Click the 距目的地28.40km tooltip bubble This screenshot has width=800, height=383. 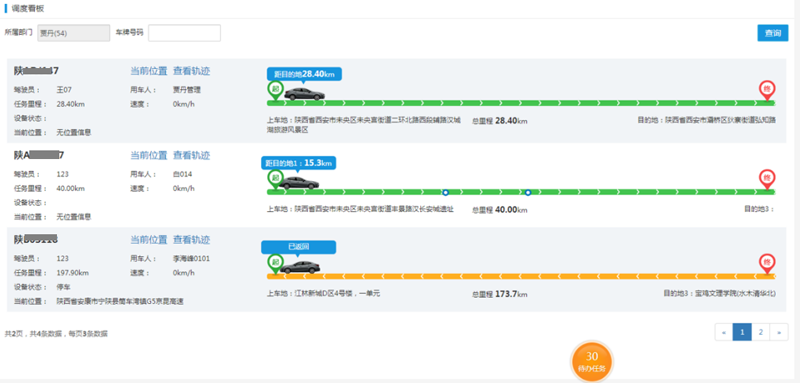[304, 74]
